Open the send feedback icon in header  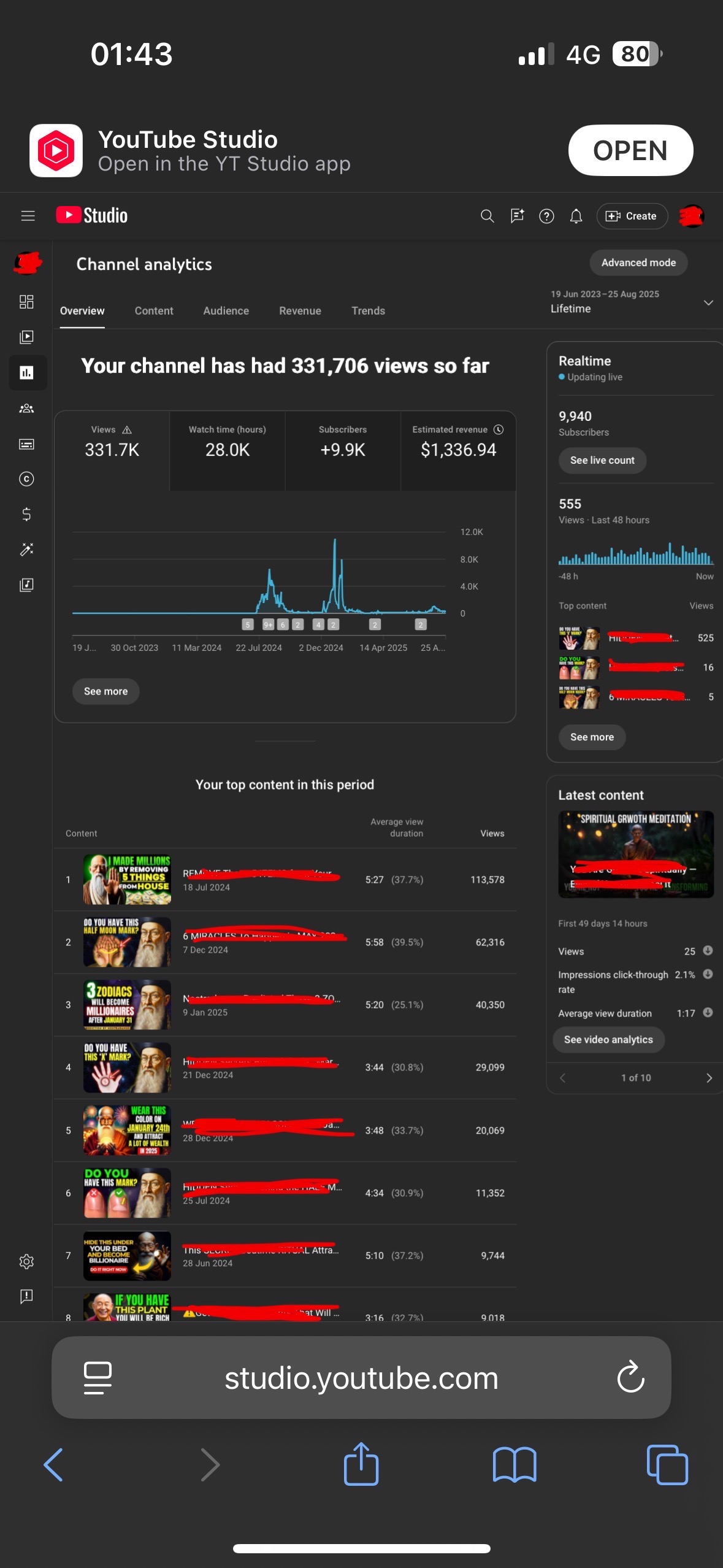click(517, 216)
